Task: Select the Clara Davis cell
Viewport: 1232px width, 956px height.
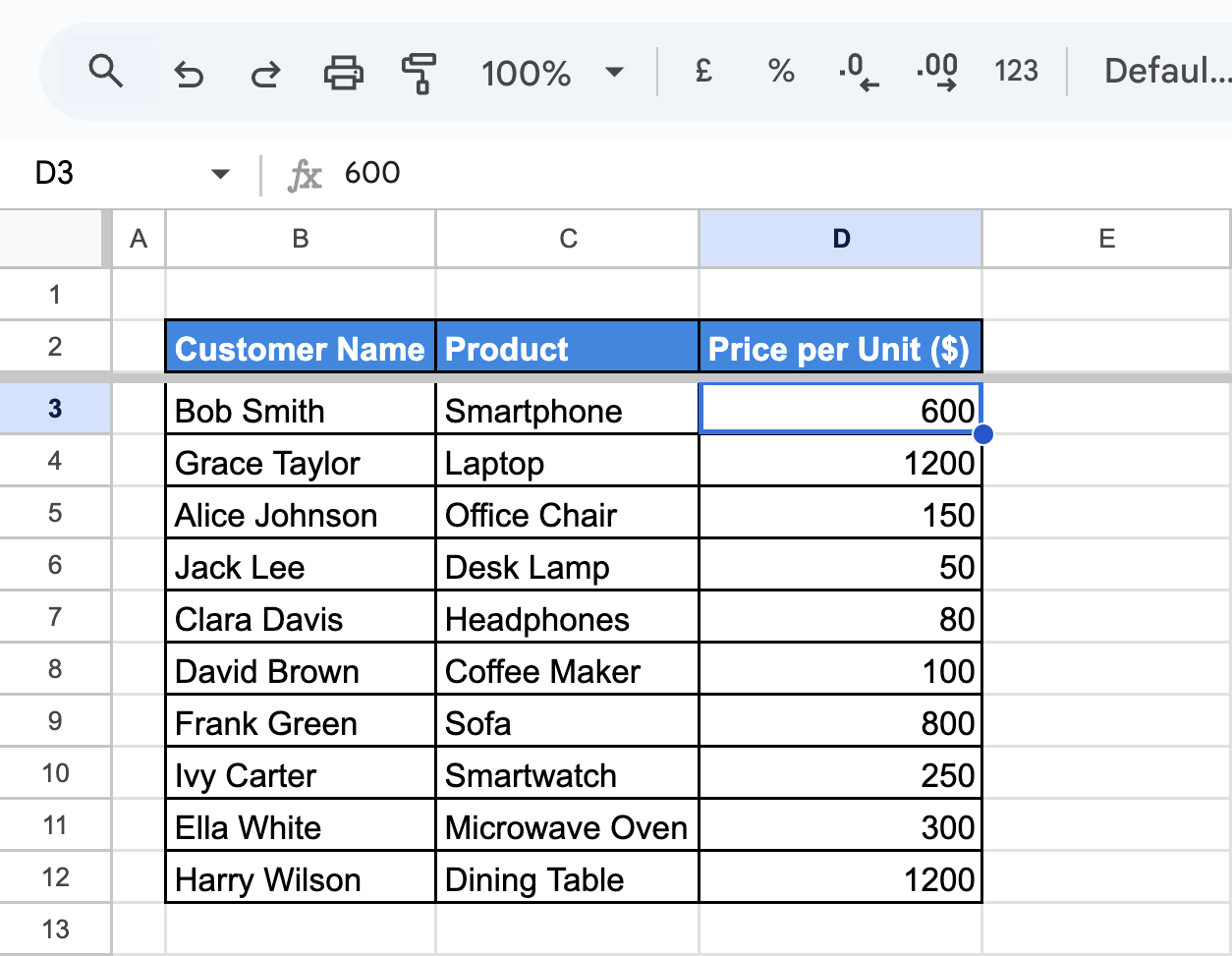Action: coord(301,617)
